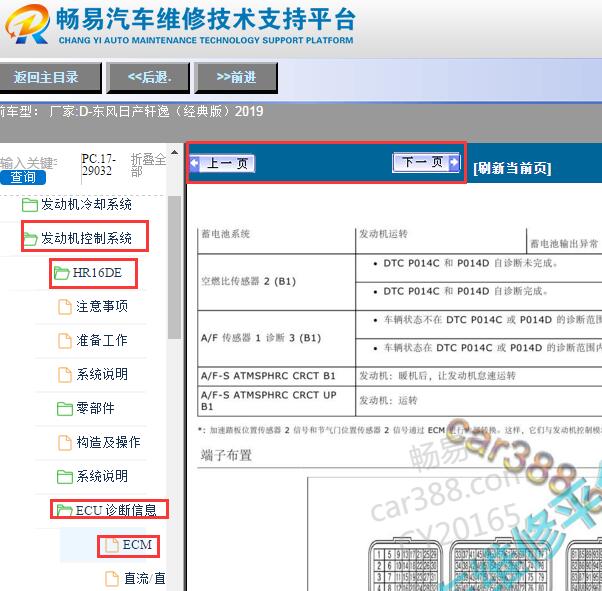This screenshot has height=591, width=602.
Task: Select the 空燃比传感器 2 (B1) cell
Action: (x=276, y=282)
